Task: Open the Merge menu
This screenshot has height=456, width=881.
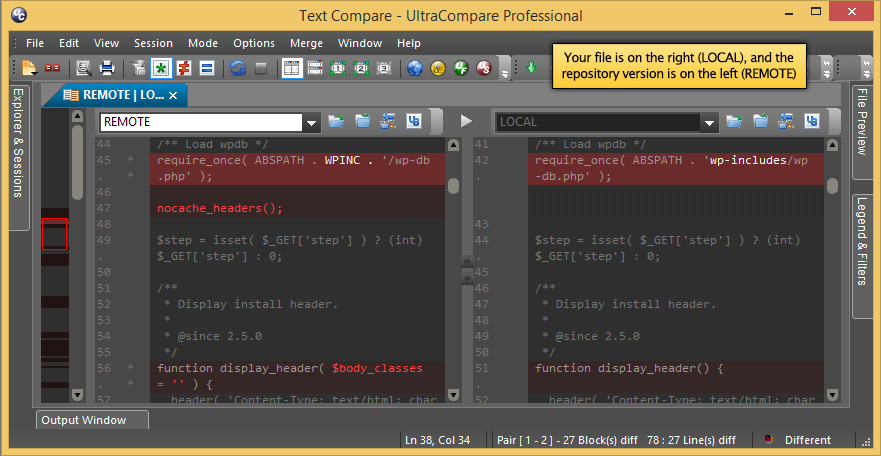Action: (x=306, y=43)
